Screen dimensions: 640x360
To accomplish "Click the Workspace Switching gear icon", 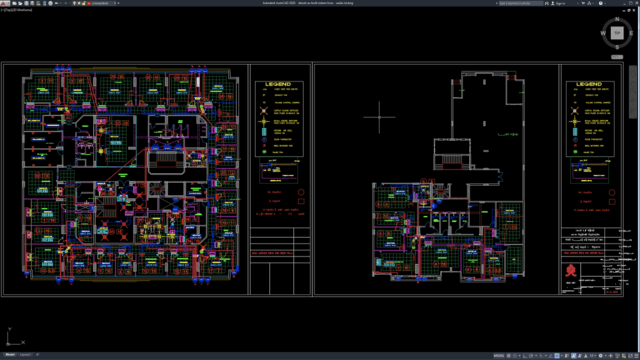I will [x=600, y=356].
